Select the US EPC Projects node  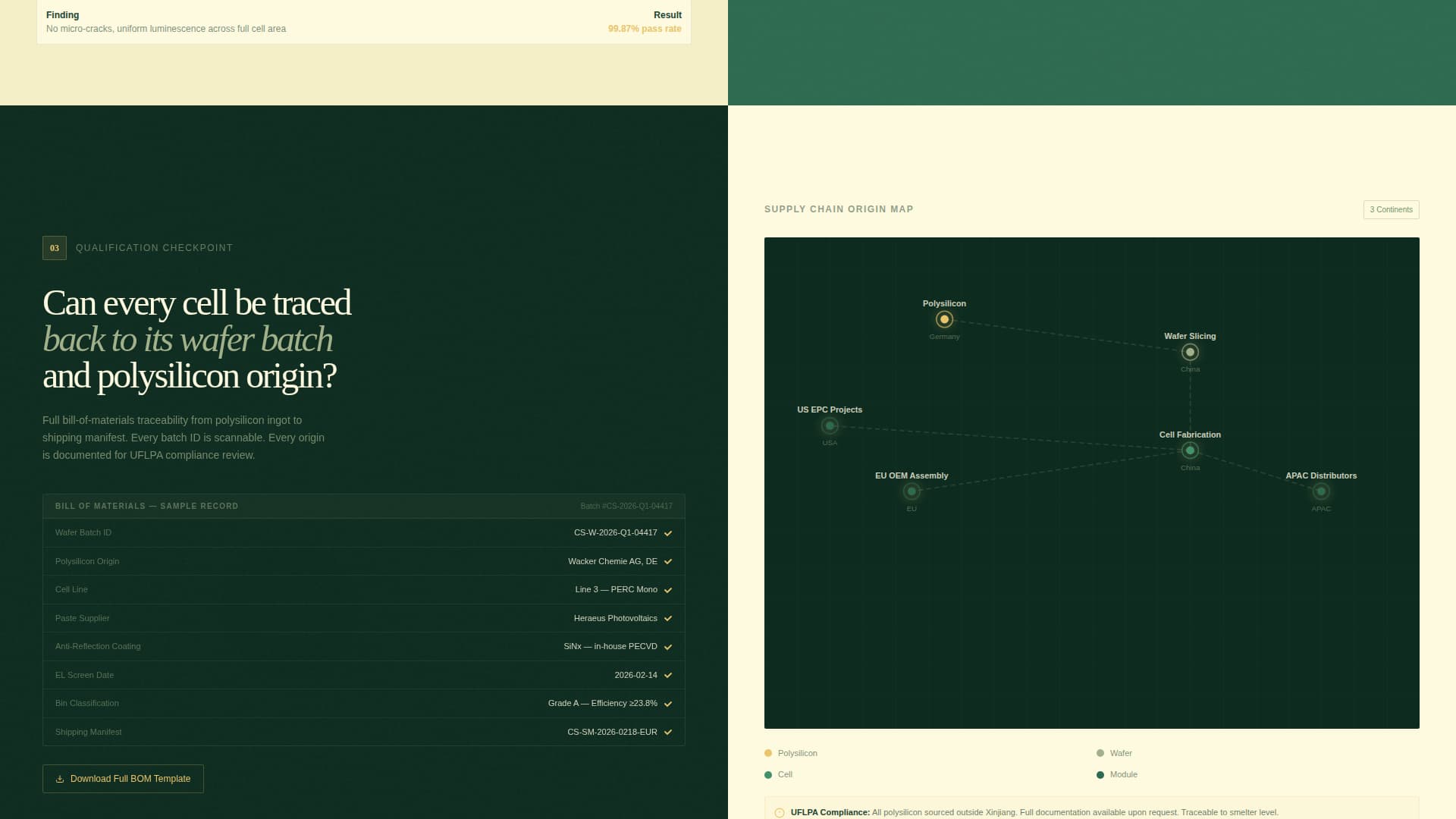(x=829, y=425)
